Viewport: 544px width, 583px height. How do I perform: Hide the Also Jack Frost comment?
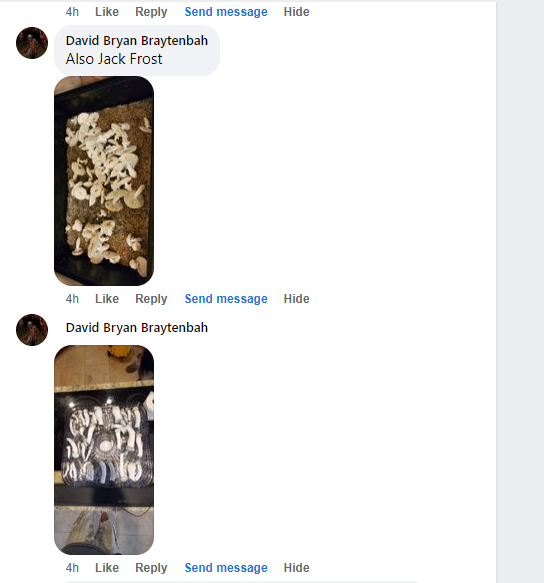(x=296, y=299)
